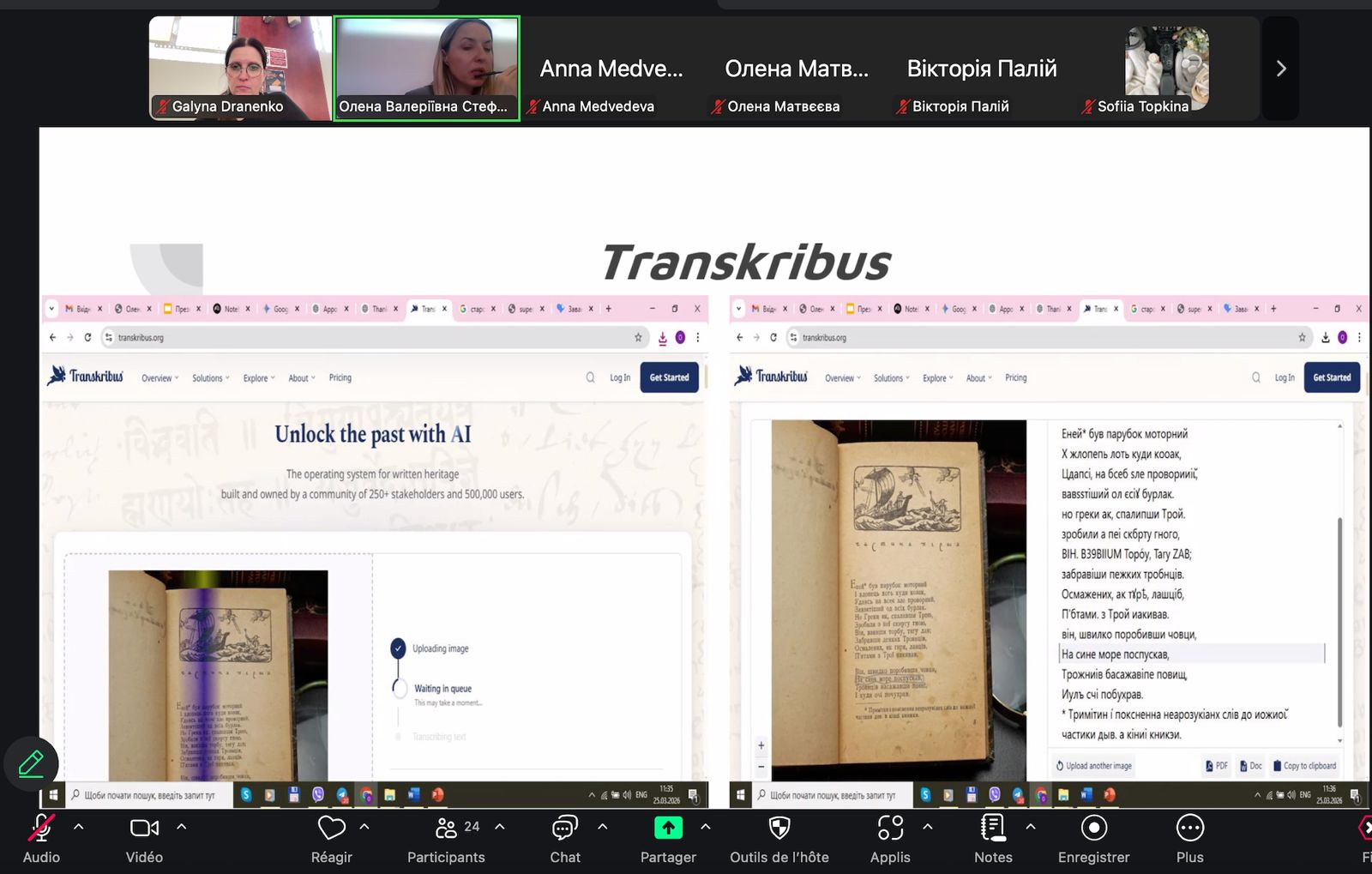1372x874 pixels.
Task: Click Windows Start button in left taskbar
Action: (53, 795)
